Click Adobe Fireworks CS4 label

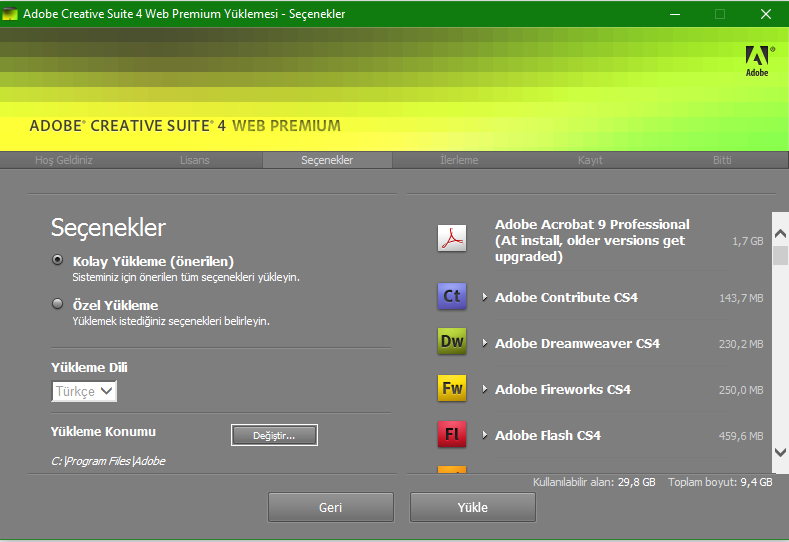click(x=563, y=390)
